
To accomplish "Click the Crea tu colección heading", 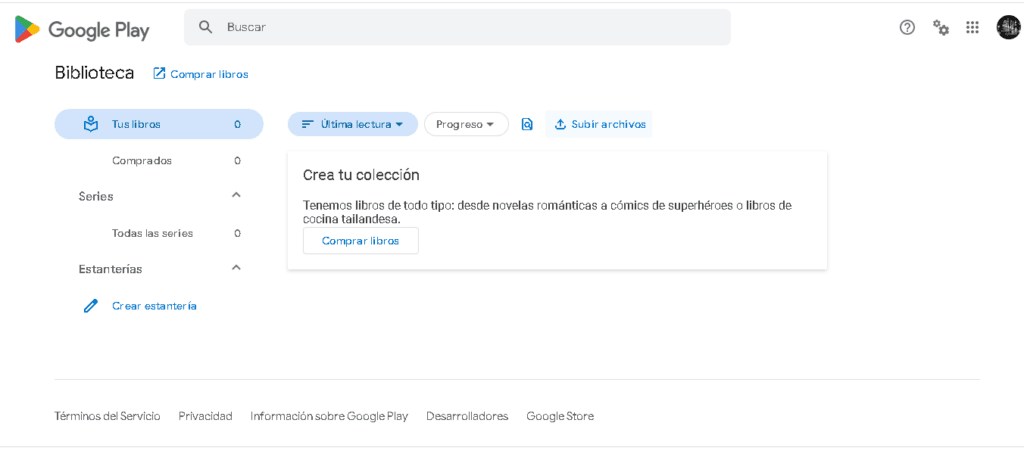I will 361,175.
